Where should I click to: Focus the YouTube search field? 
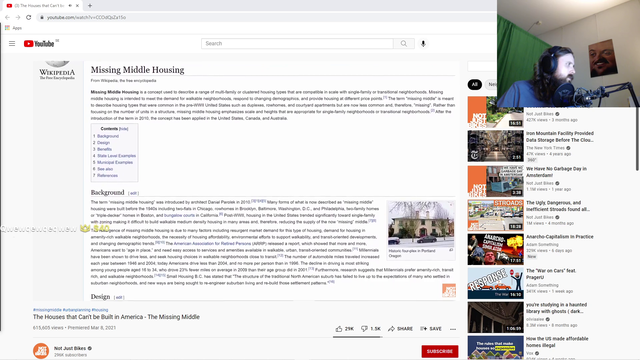tap(297, 44)
